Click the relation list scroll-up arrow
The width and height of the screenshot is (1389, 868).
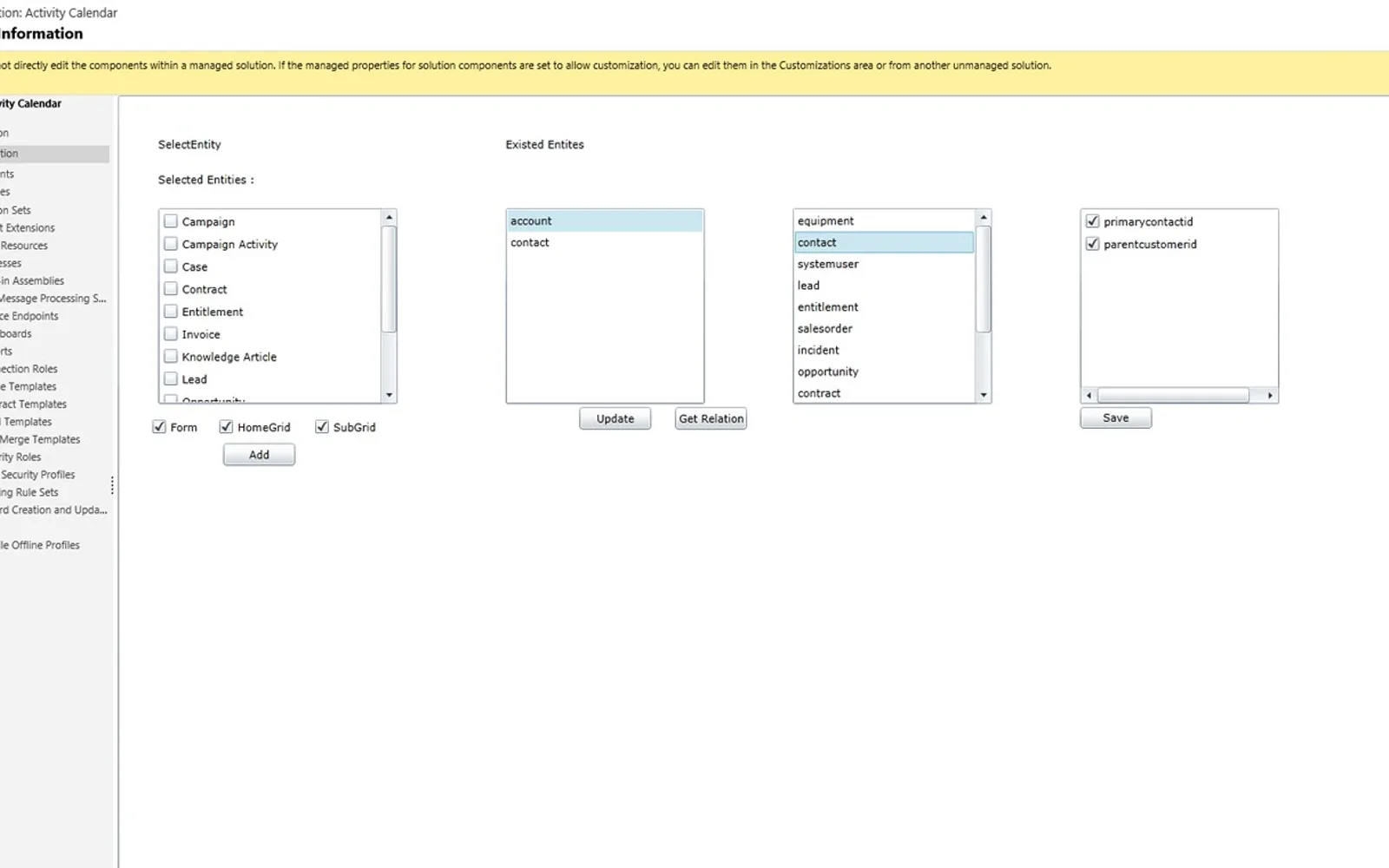coord(984,217)
